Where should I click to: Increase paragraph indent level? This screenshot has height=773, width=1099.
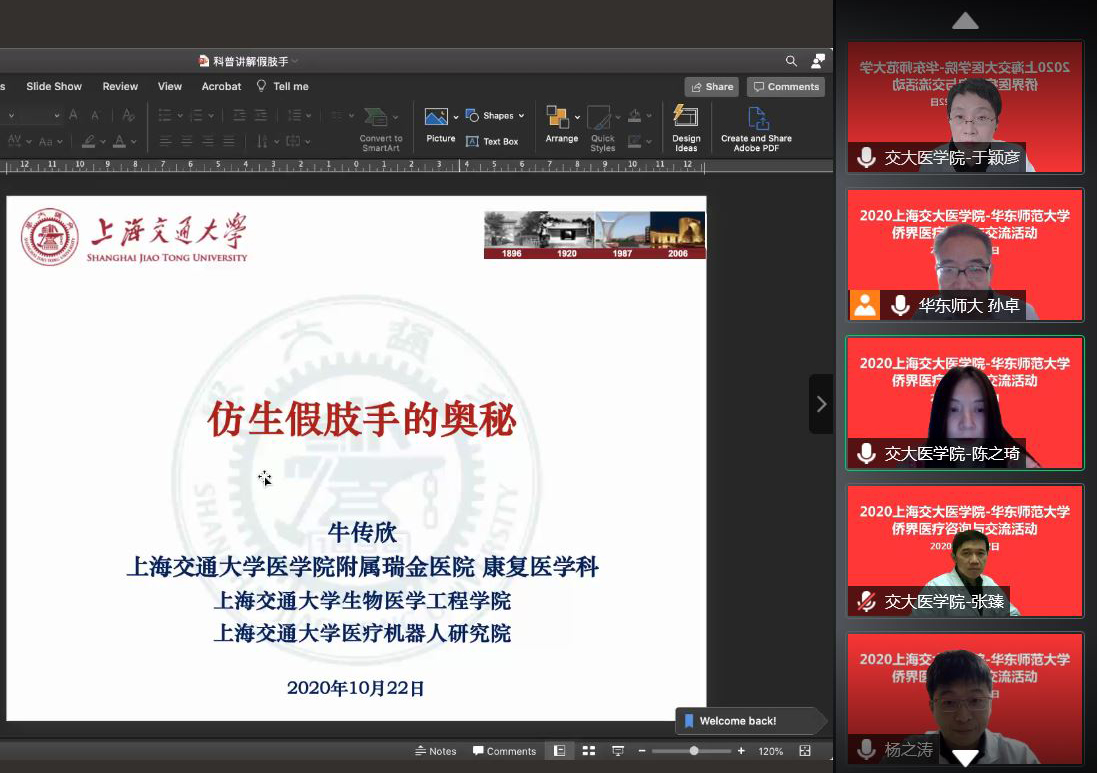[x=261, y=116]
